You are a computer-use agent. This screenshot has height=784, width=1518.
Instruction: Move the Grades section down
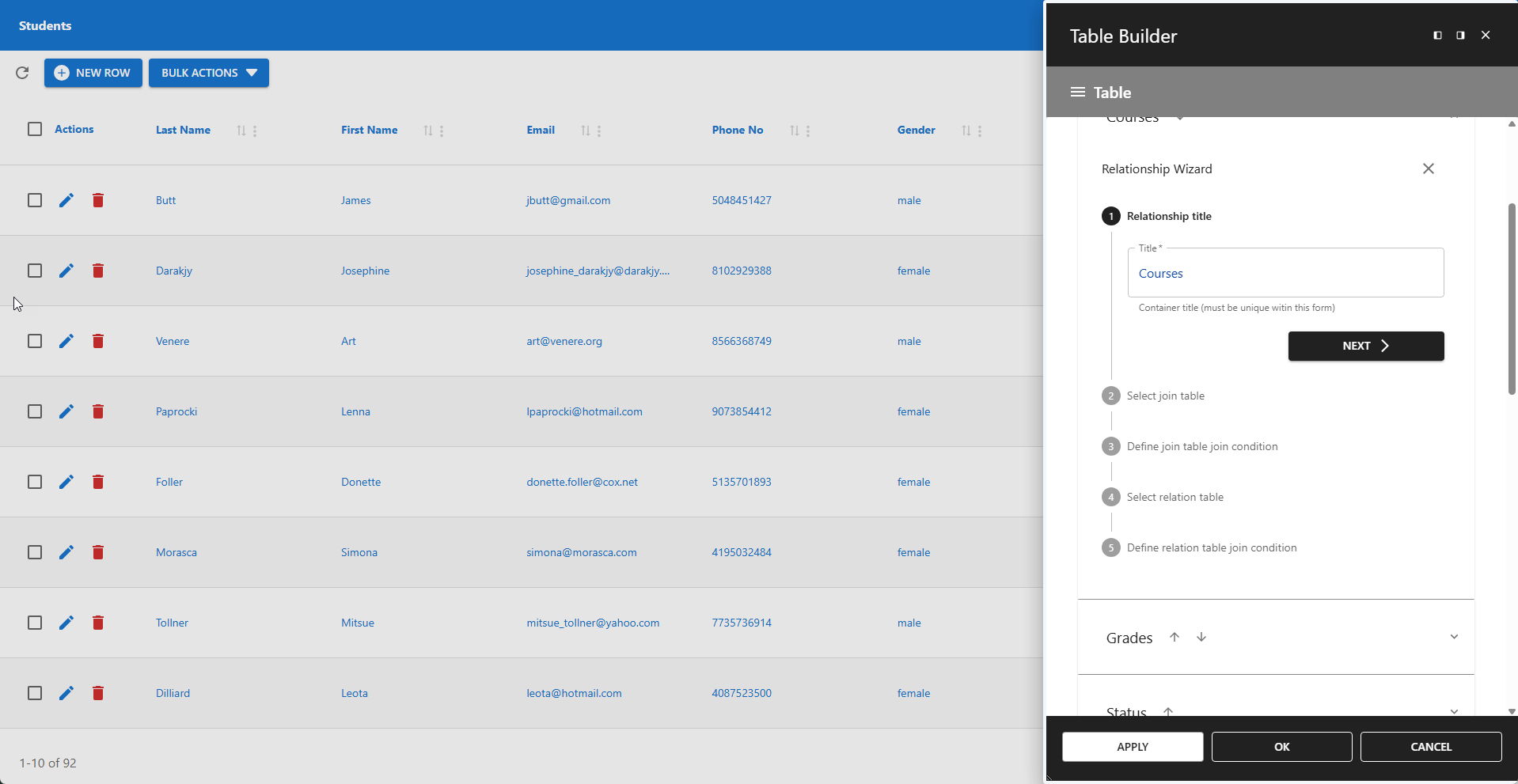(1201, 637)
